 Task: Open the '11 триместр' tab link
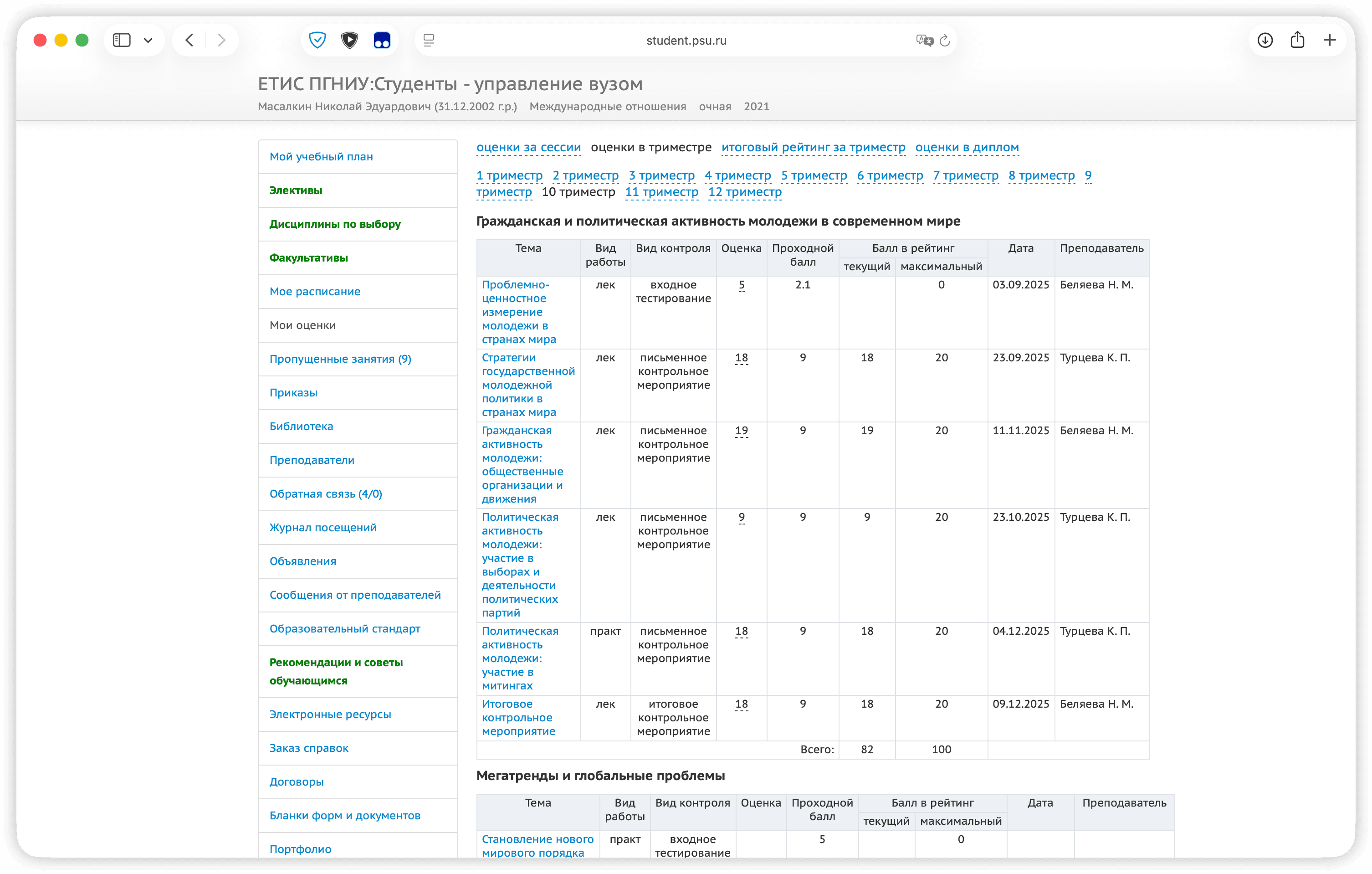click(x=661, y=191)
